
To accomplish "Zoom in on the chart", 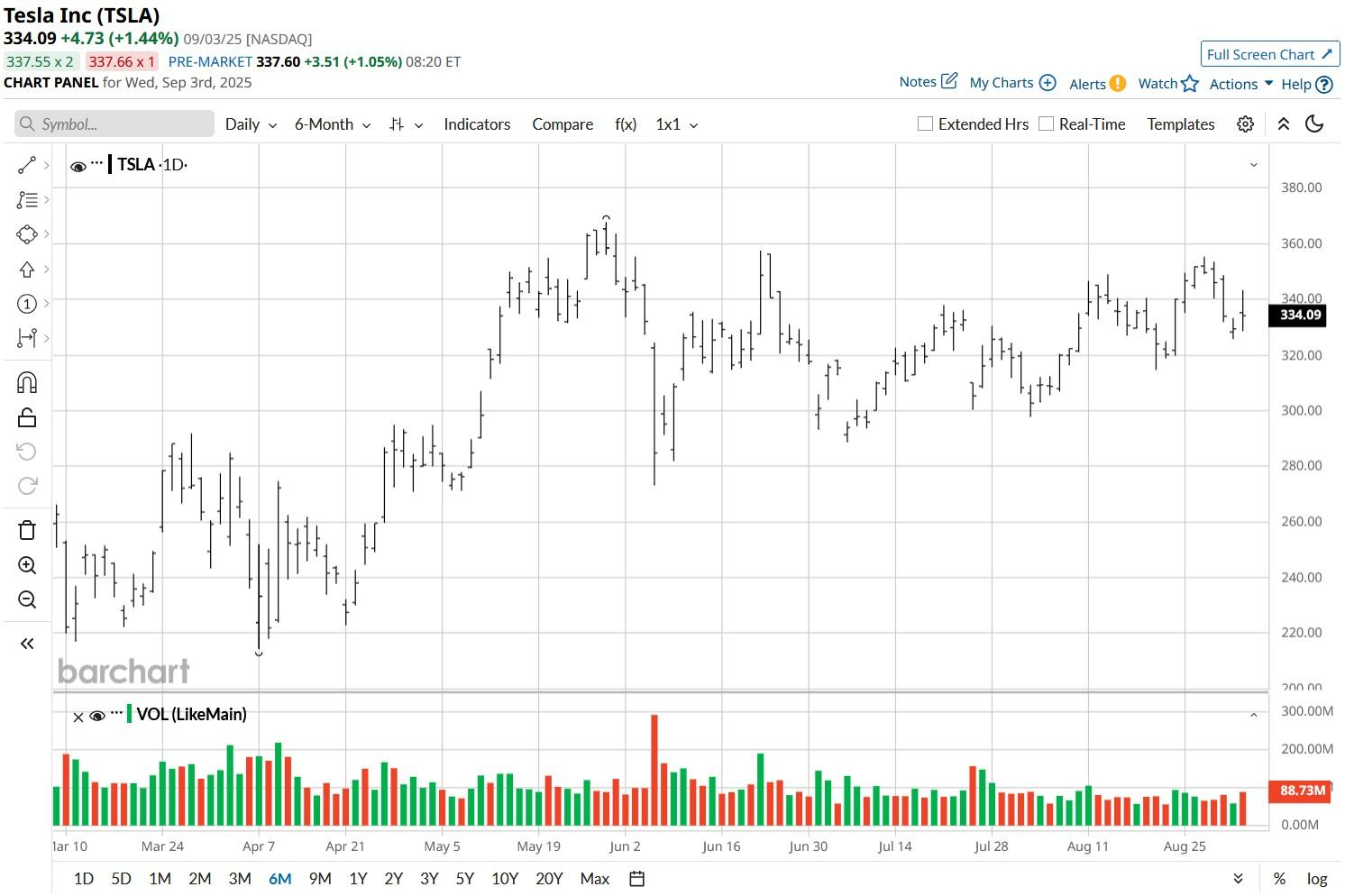I will click(27, 565).
